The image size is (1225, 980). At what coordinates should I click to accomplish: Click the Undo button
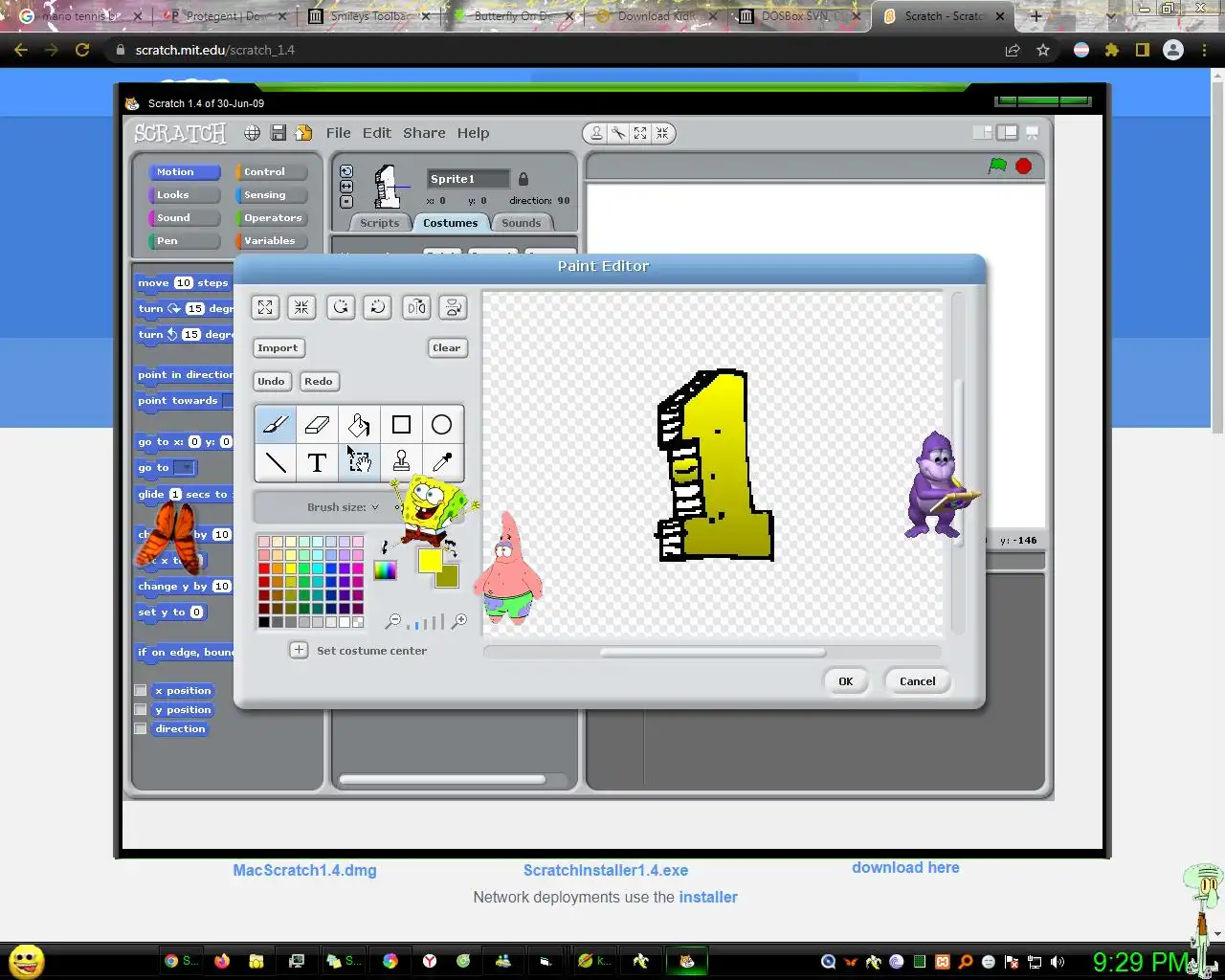pyautogui.click(x=271, y=381)
